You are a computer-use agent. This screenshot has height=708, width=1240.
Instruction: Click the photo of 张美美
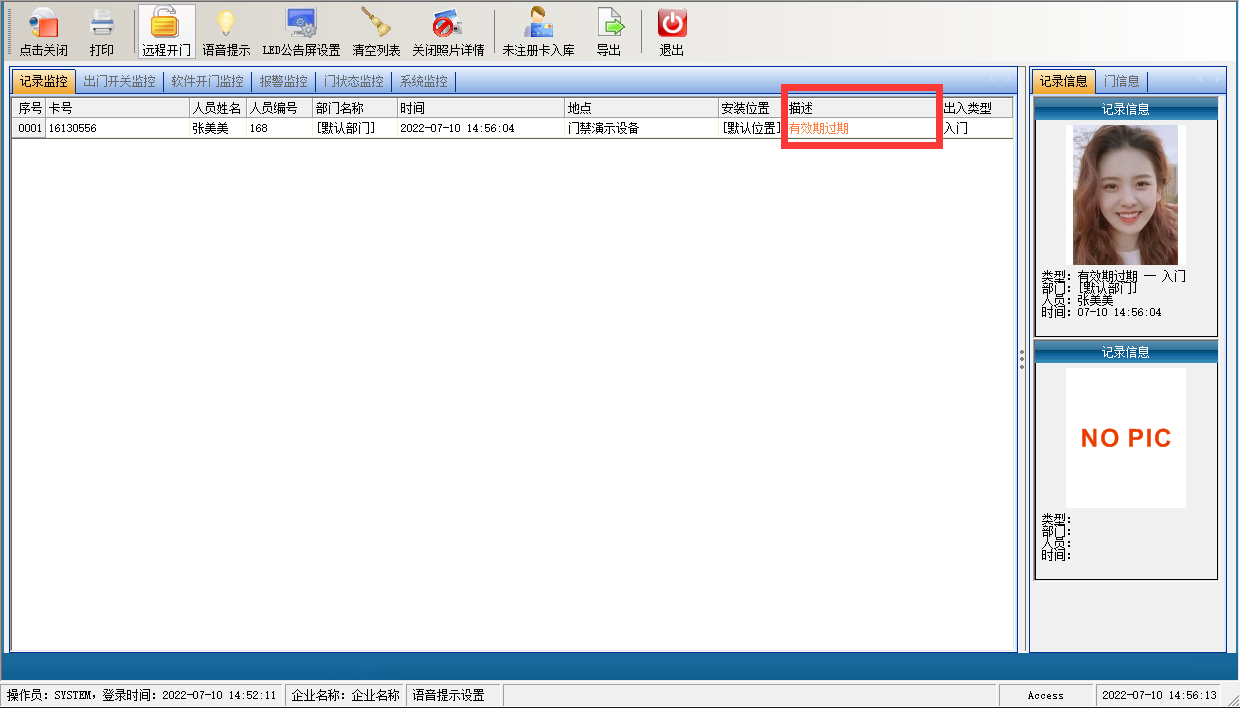pyautogui.click(x=1125, y=195)
